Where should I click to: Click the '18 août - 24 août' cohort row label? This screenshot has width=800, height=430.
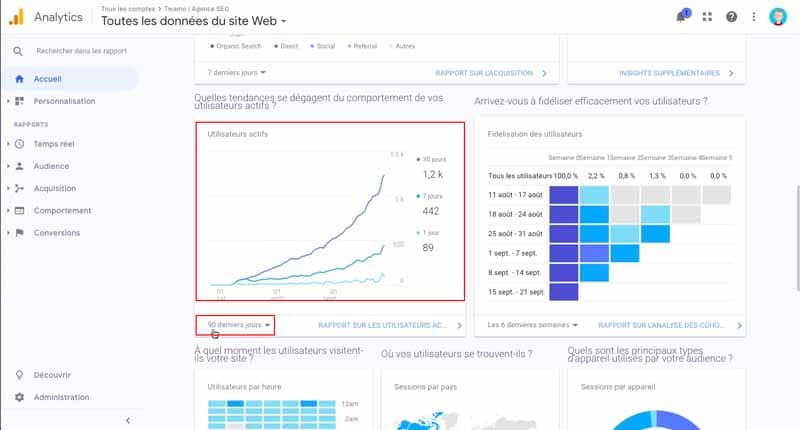515,214
